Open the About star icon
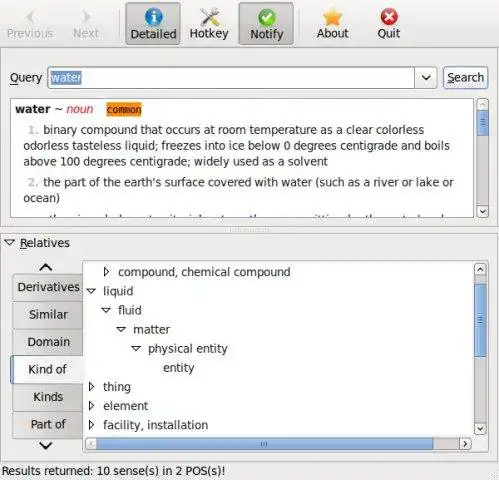The height and width of the screenshot is (480, 499). click(x=332, y=17)
